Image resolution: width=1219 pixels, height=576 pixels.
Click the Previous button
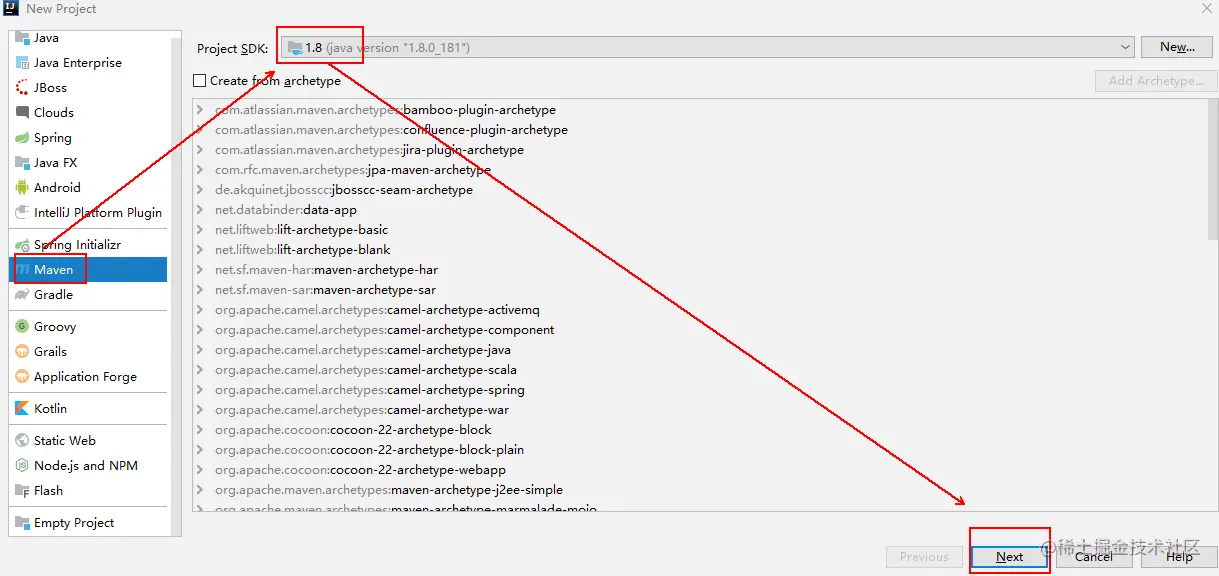click(x=924, y=557)
